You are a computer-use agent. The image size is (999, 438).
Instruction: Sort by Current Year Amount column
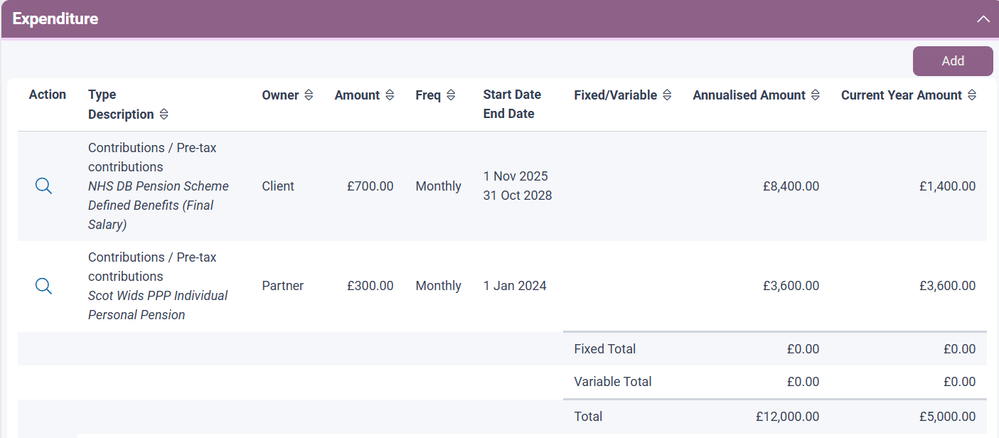tap(971, 95)
